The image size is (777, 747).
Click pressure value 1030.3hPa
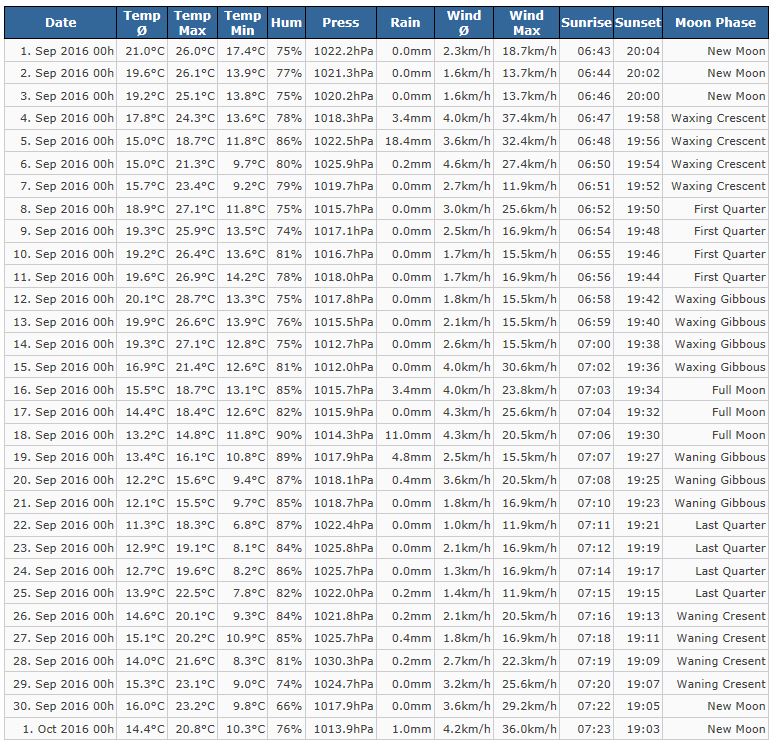(x=343, y=661)
